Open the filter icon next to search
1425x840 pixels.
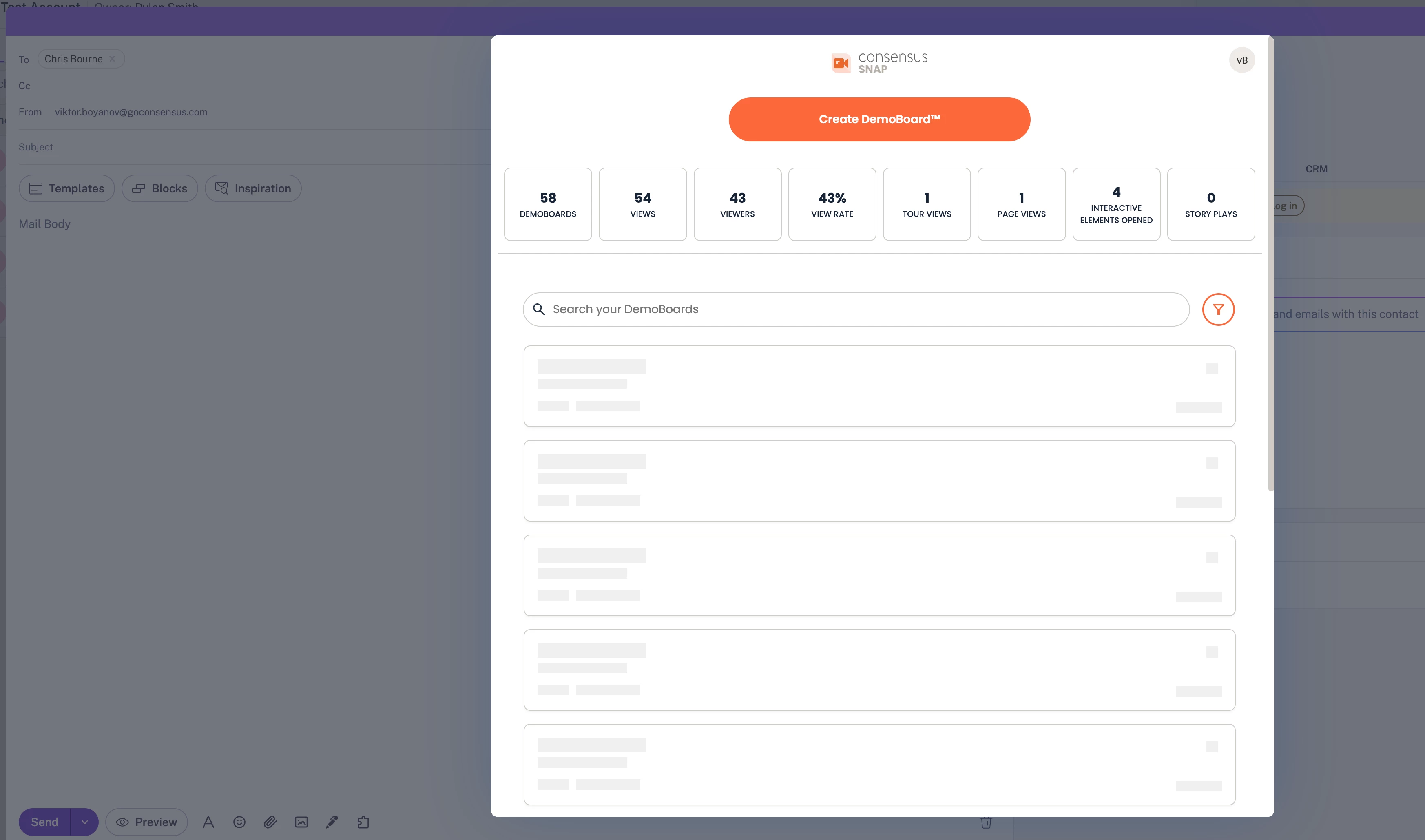pos(1218,309)
